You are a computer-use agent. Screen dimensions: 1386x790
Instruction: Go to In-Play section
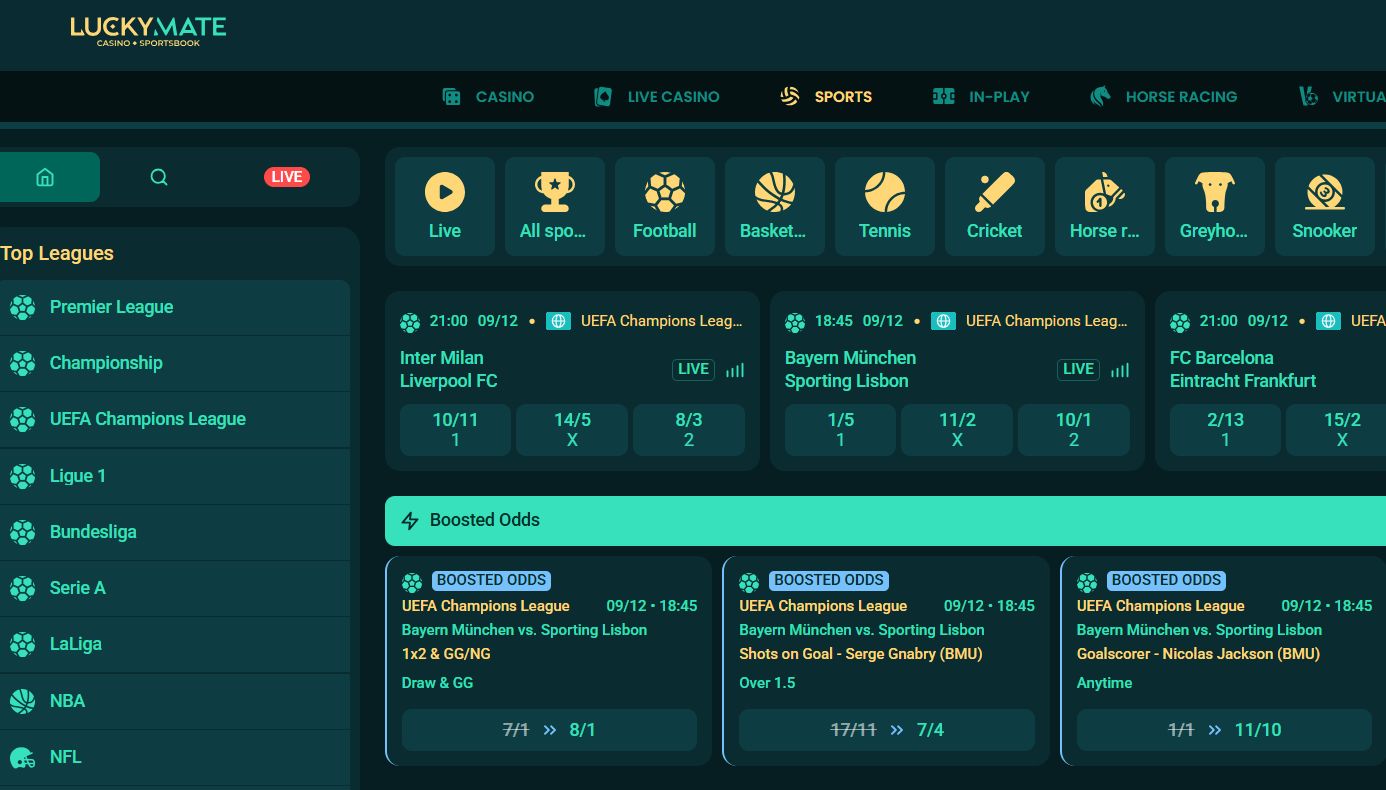tap(981, 97)
